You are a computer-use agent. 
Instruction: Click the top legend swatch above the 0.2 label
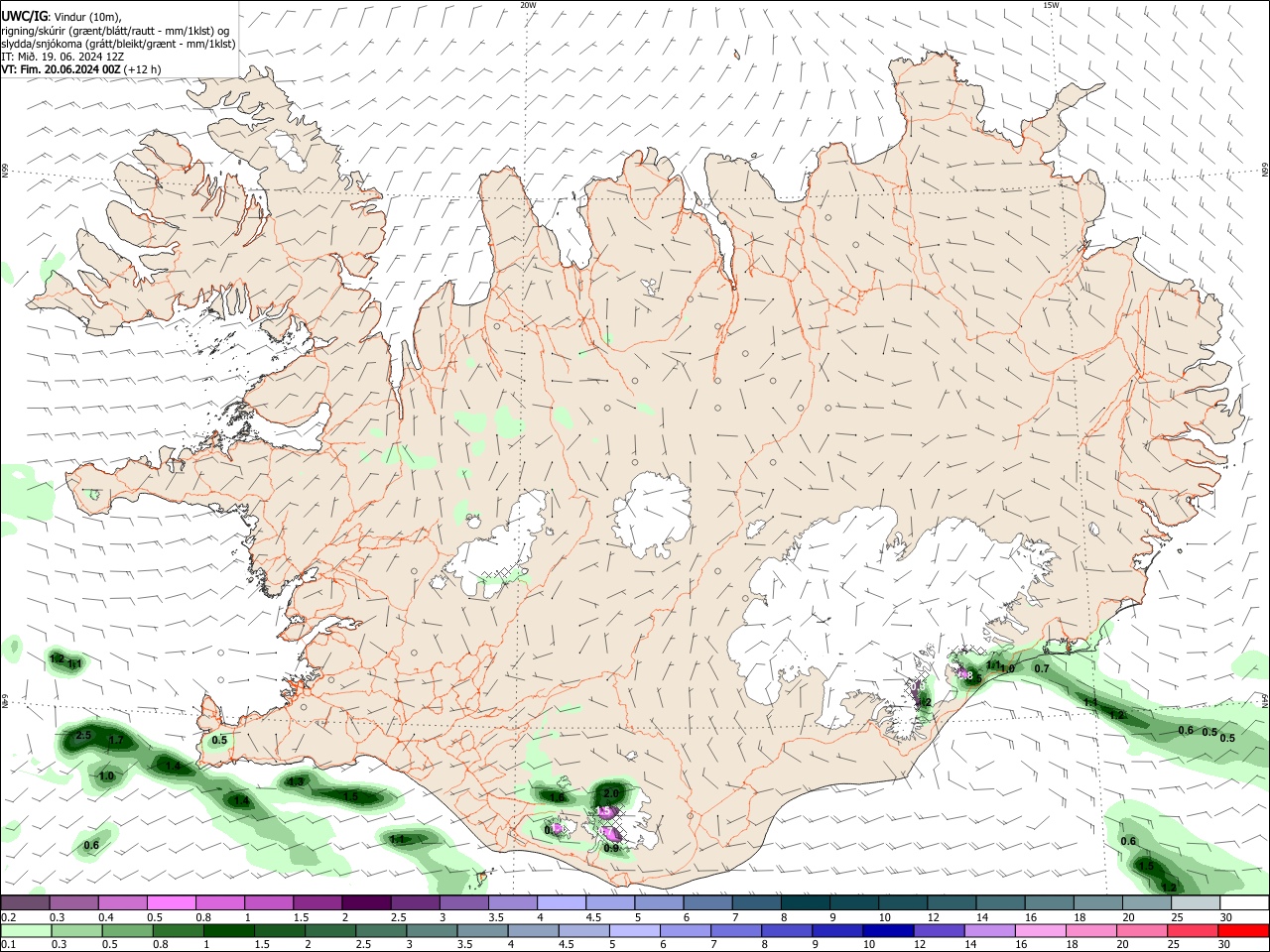pos(25,902)
